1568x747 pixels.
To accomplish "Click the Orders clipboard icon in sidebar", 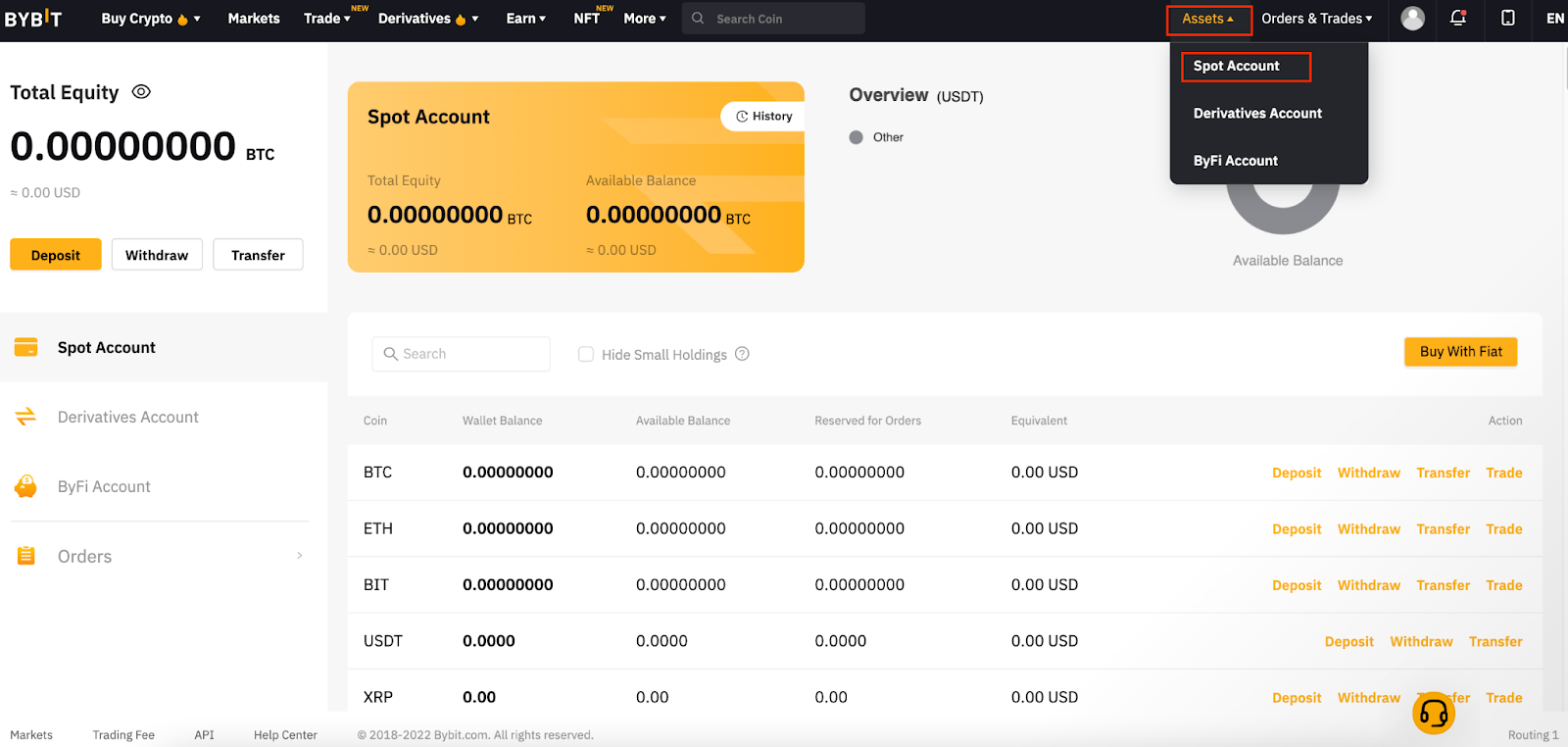I will tap(26, 556).
